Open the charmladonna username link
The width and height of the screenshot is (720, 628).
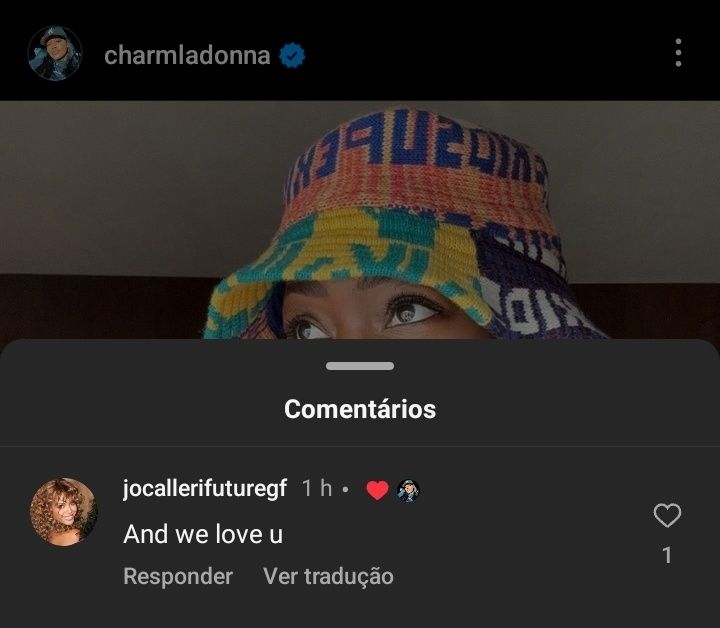point(187,56)
